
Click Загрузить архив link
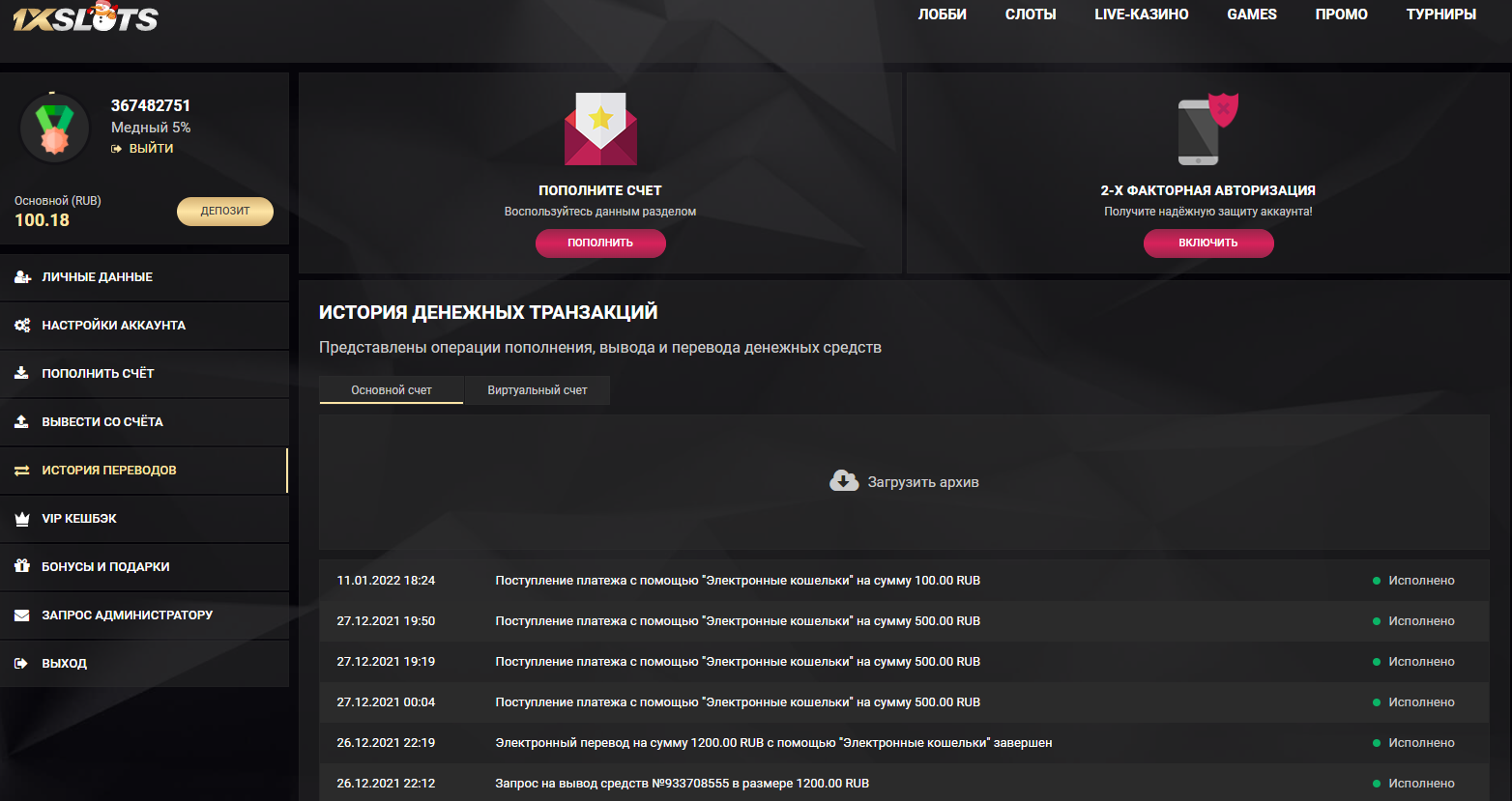(x=923, y=482)
